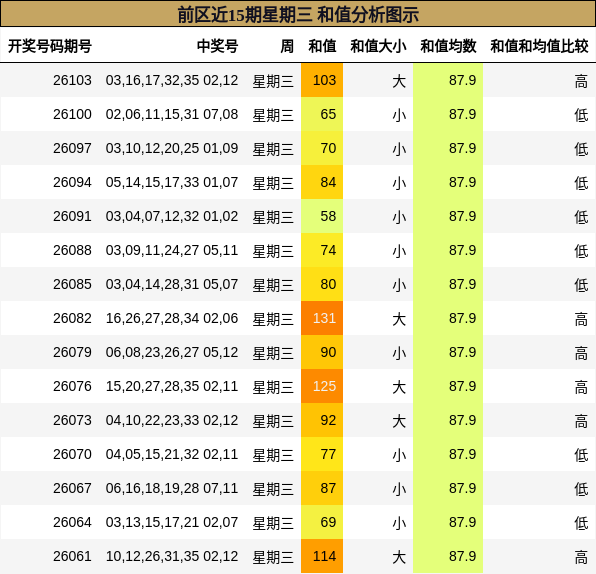Screen dimensions: 596x574
Task: Click the 周 column header
Action: [x=287, y=46]
